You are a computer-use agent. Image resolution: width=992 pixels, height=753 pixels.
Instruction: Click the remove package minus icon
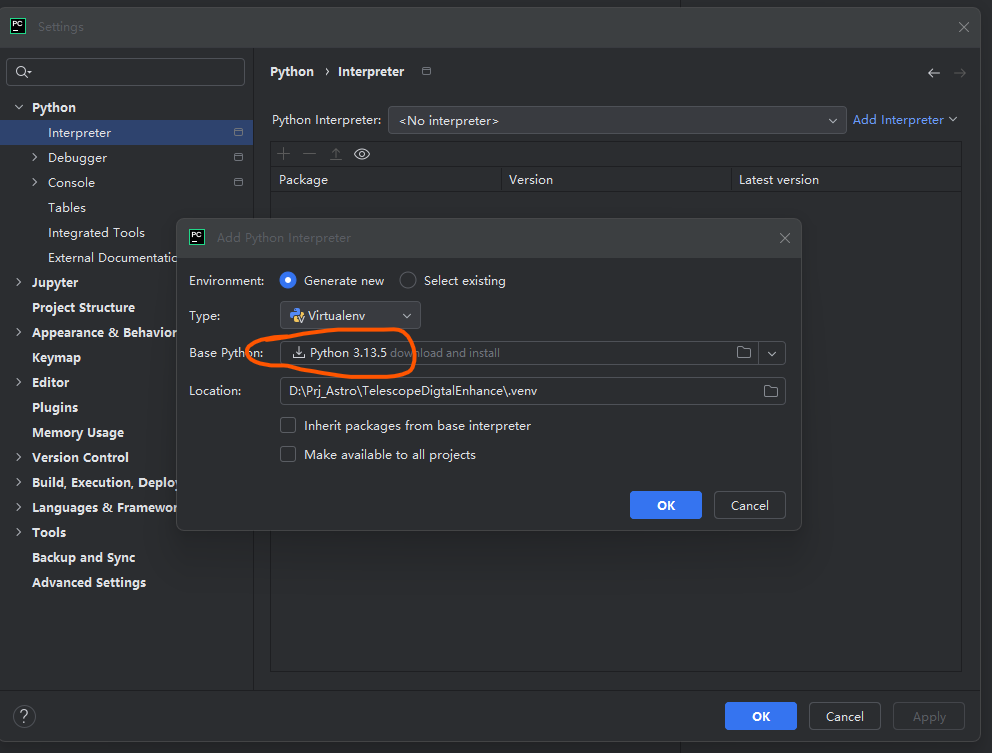[x=309, y=154]
